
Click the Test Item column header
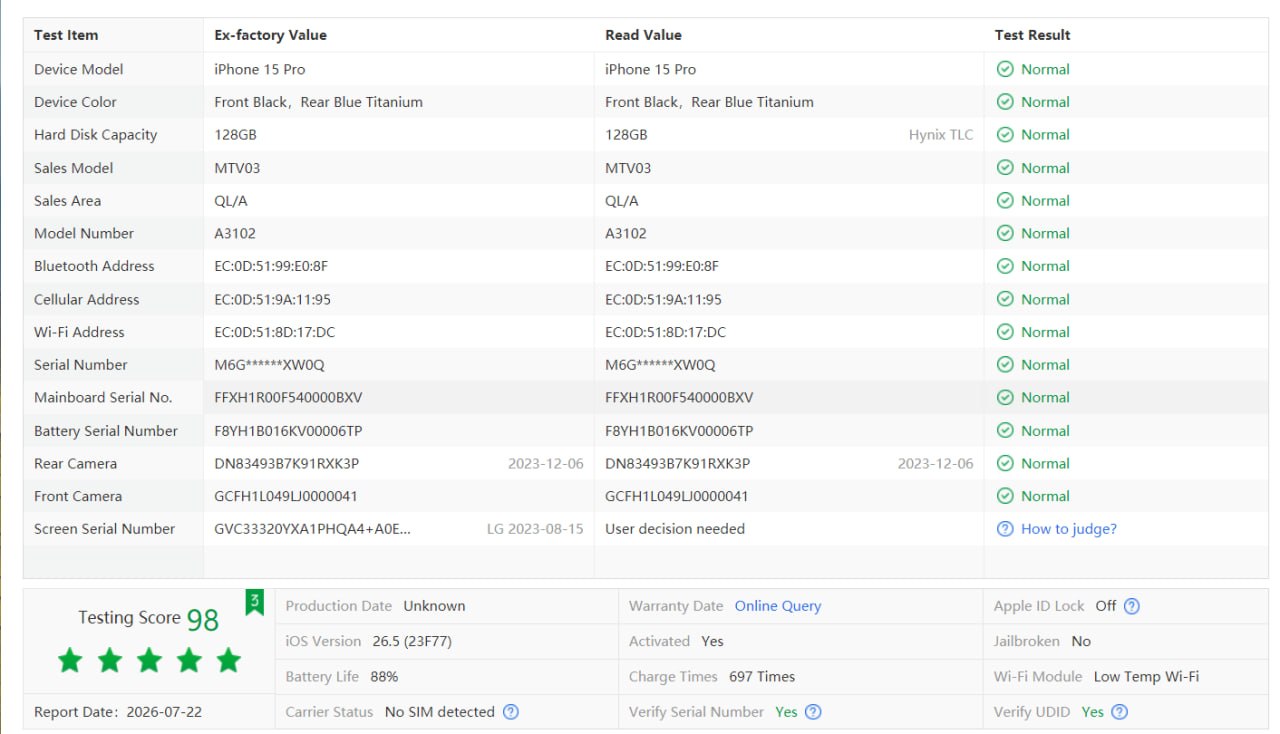coord(66,35)
